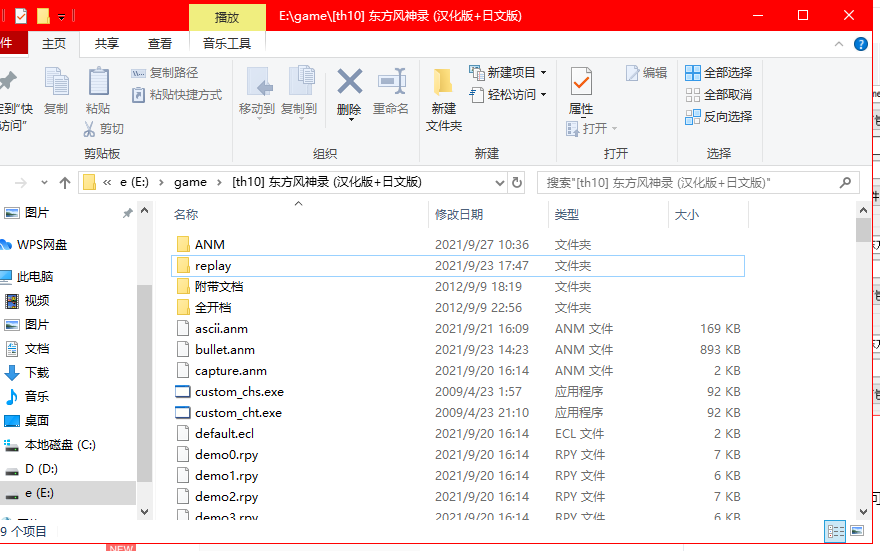Viewport: 880px width, 551px height.
Task: Click Select none (全部取消)
Action: pyautogui.click(x=718, y=95)
